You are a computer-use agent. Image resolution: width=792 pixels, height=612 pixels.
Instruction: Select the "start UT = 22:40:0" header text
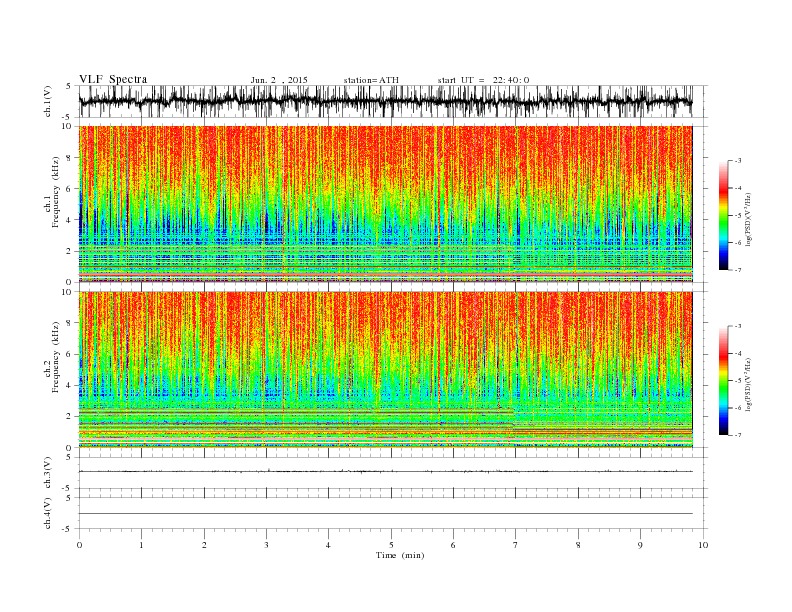pyautogui.click(x=483, y=80)
